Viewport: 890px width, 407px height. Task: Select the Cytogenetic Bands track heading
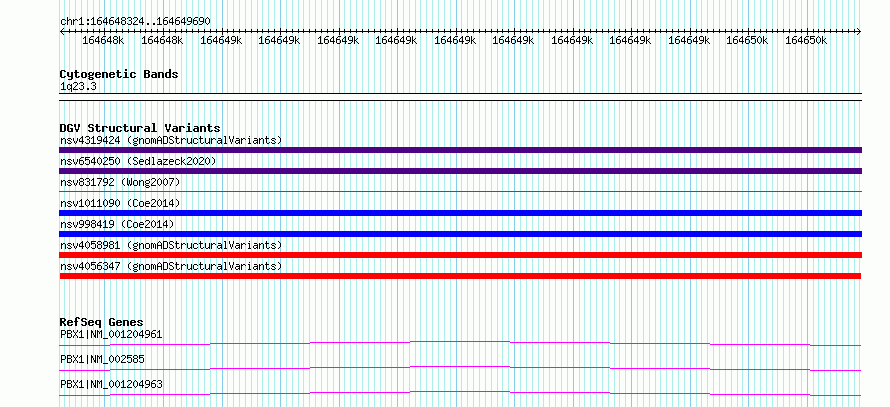point(119,74)
